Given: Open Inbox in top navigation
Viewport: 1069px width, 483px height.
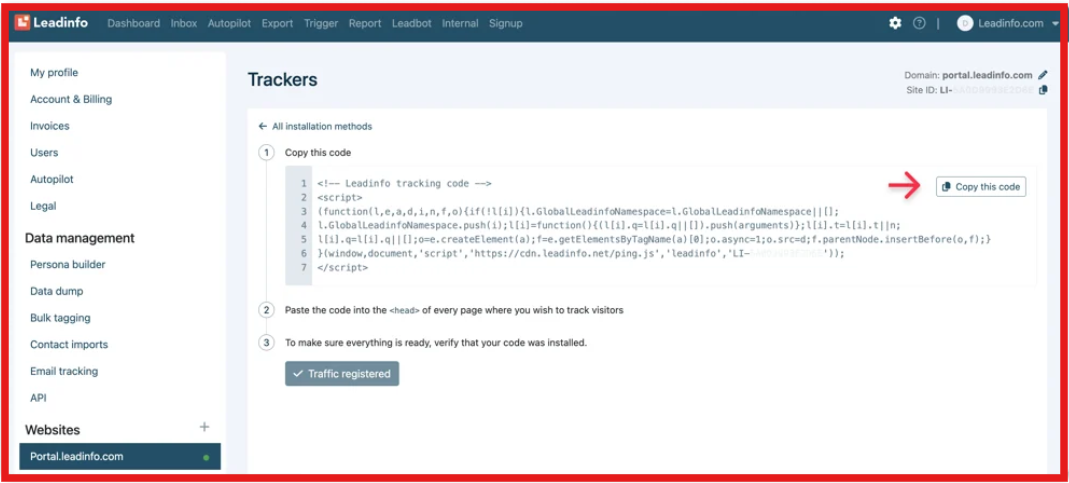Looking at the screenshot, I should coord(184,23).
